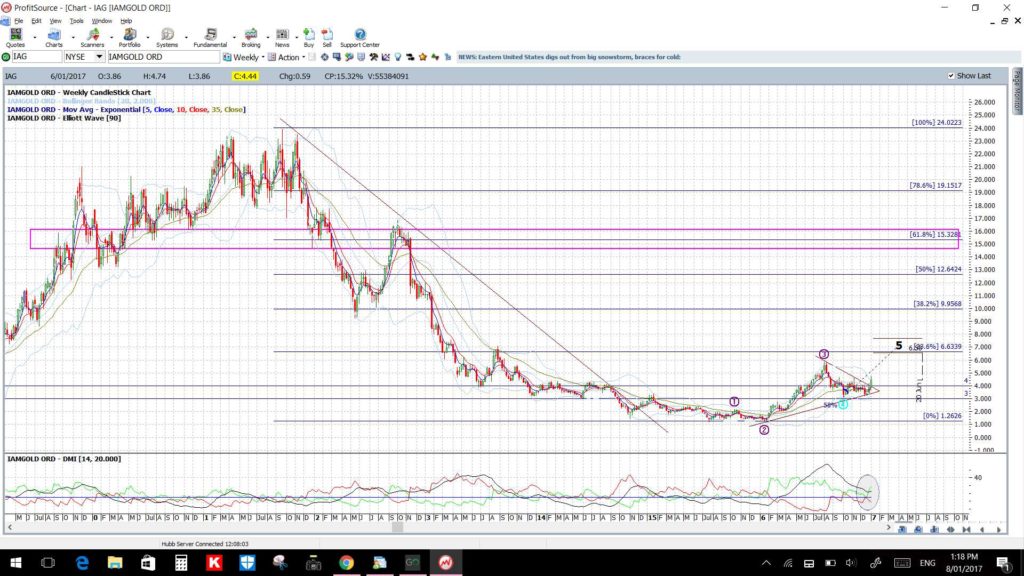This screenshot has width=1024, height=576.
Task: Expand the dropdown arrow next to Quotes
Action: tap(35, 38)
